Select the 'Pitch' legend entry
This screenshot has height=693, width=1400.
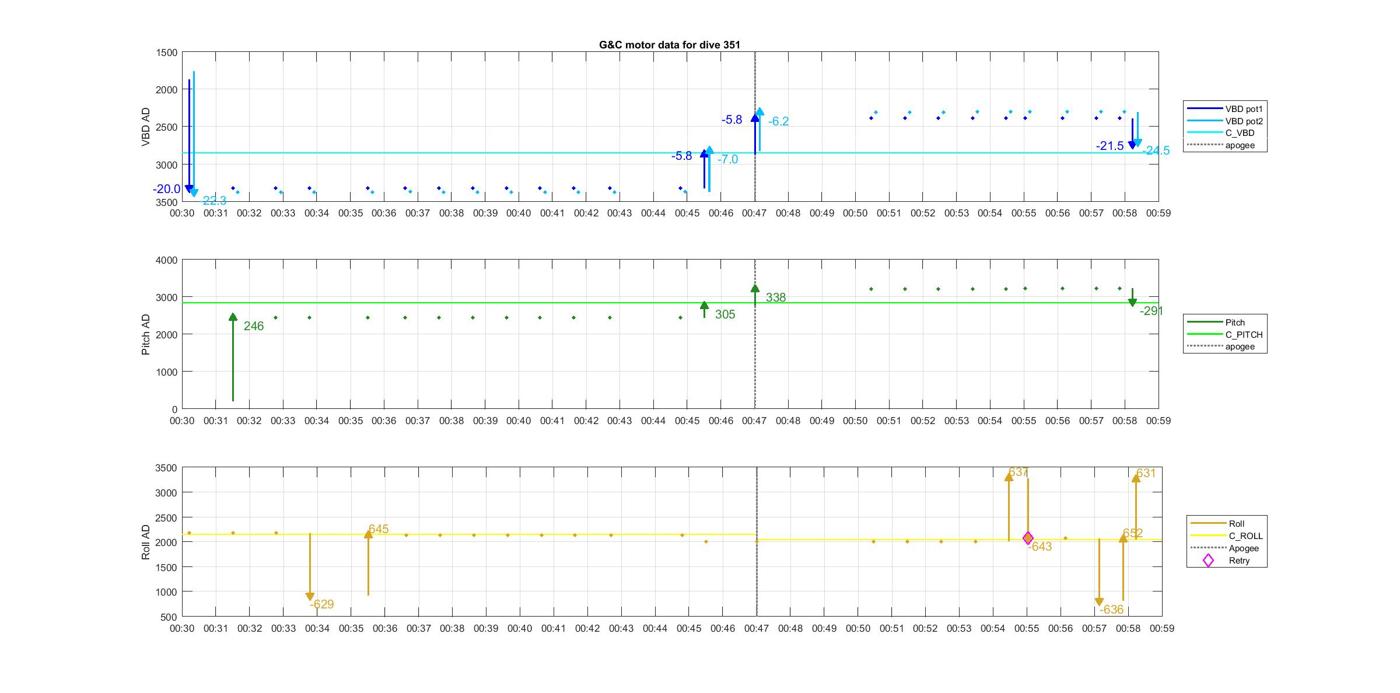[1218, 322]
